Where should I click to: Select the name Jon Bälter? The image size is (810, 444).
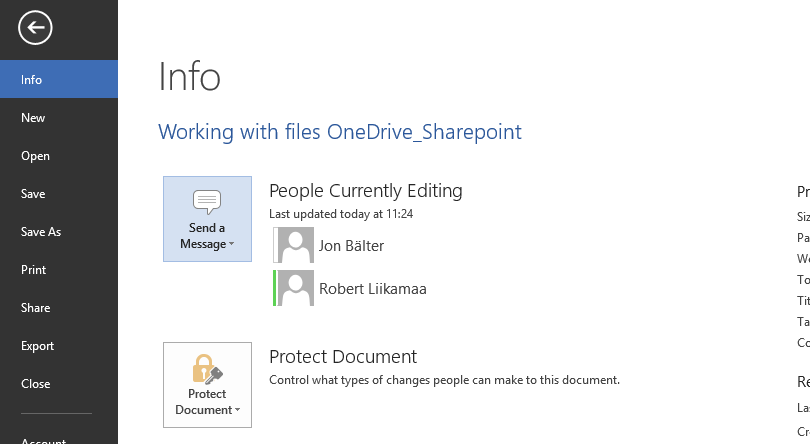click(x=351, y=246)
